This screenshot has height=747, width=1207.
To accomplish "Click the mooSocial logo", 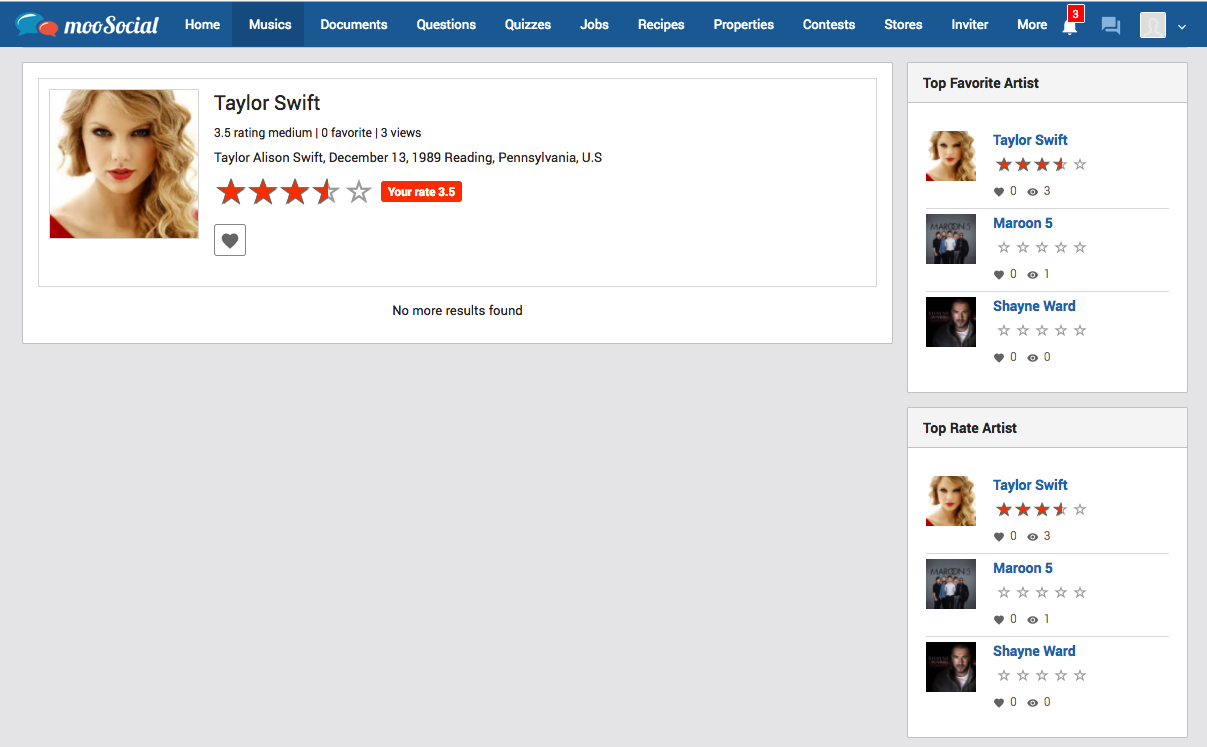I will point(87,25).
